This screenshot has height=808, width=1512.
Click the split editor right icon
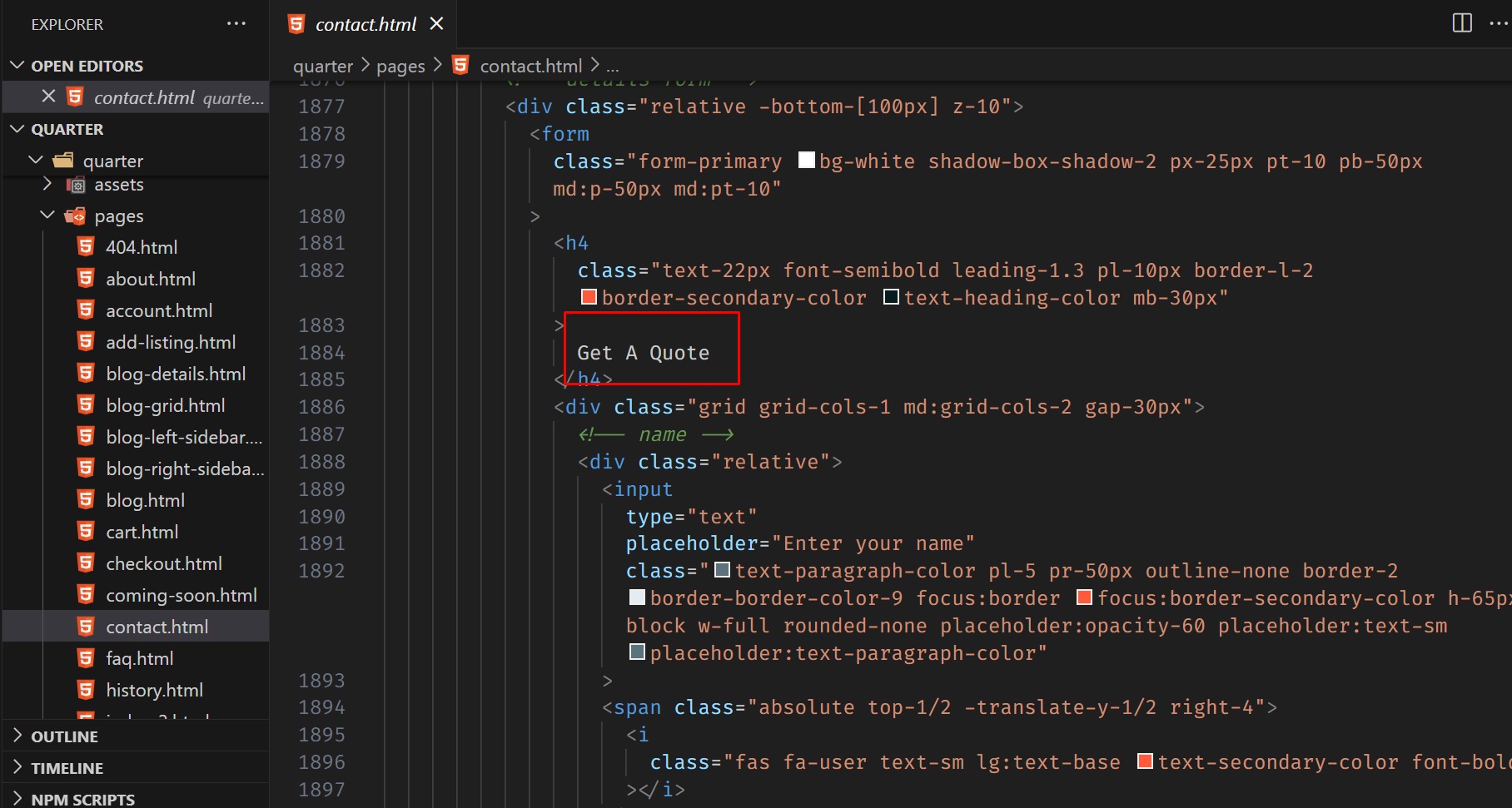(1461, 23)
